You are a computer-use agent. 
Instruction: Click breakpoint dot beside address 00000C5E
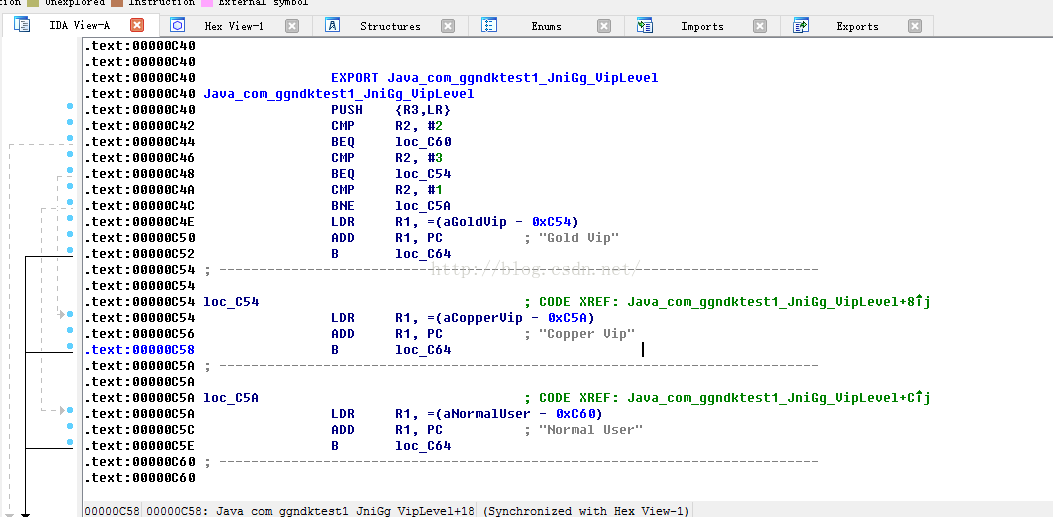(70, 442)
